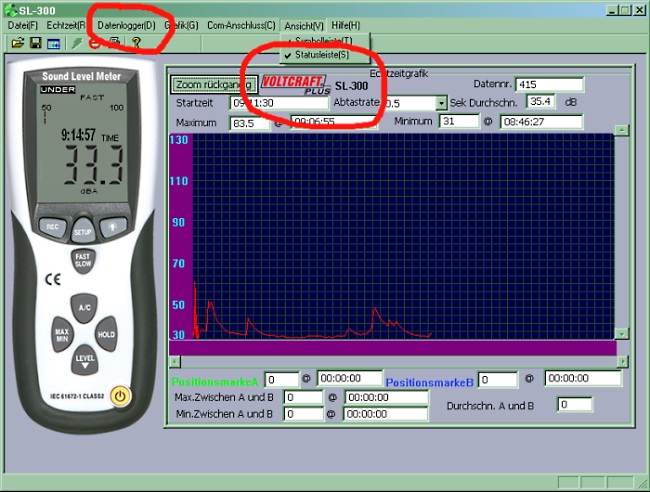Image resolution: width=650 pixels, height=492 pixels.
Task: Click the help question mark icon
Action: pos(136,43)
